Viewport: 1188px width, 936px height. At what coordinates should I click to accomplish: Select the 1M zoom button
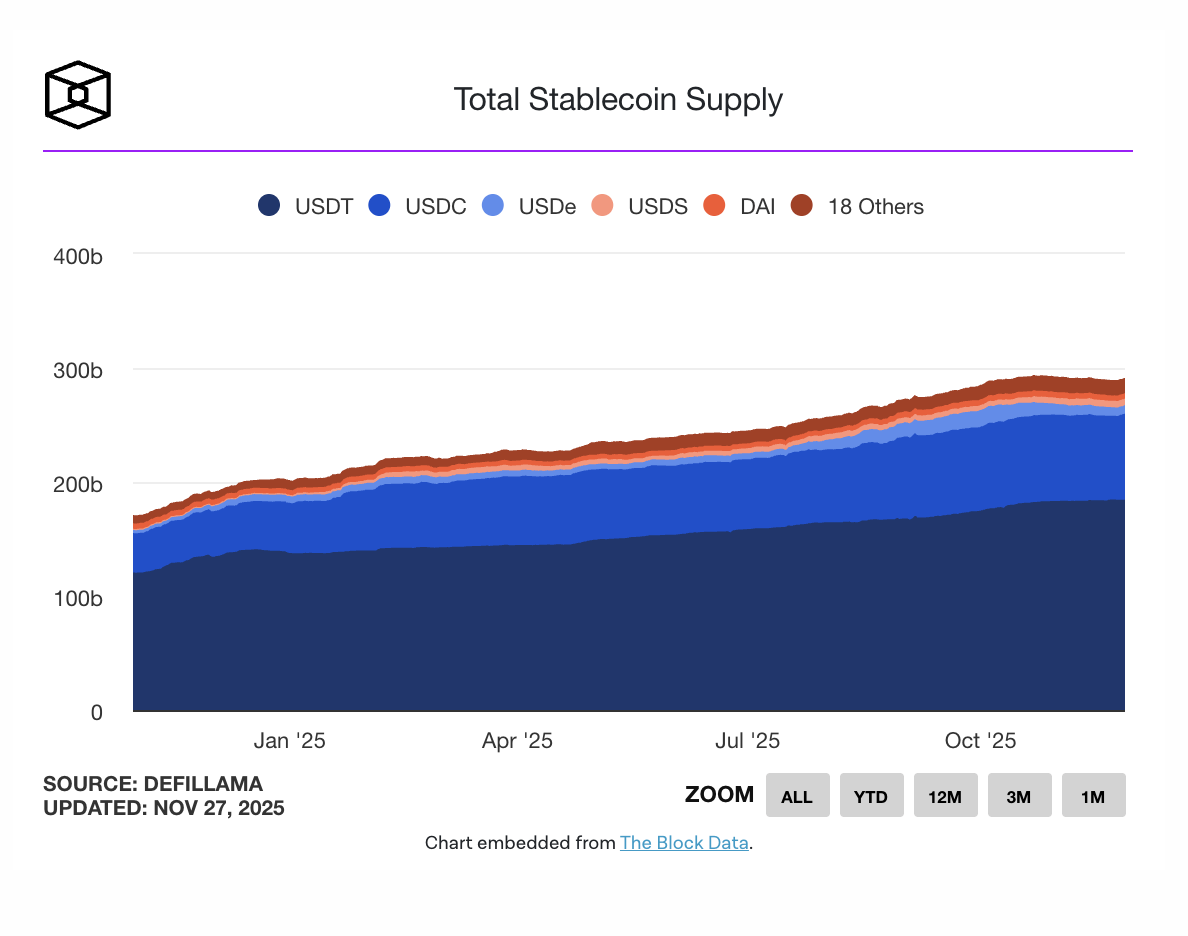click(x=1093, y=795)
